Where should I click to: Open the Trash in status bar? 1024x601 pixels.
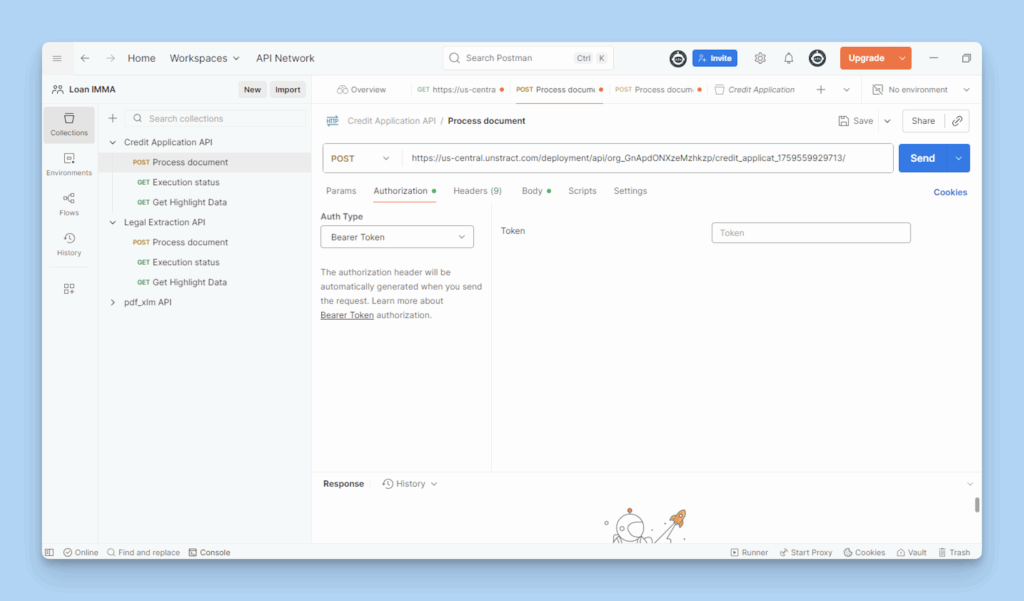[x=953, y=552]
